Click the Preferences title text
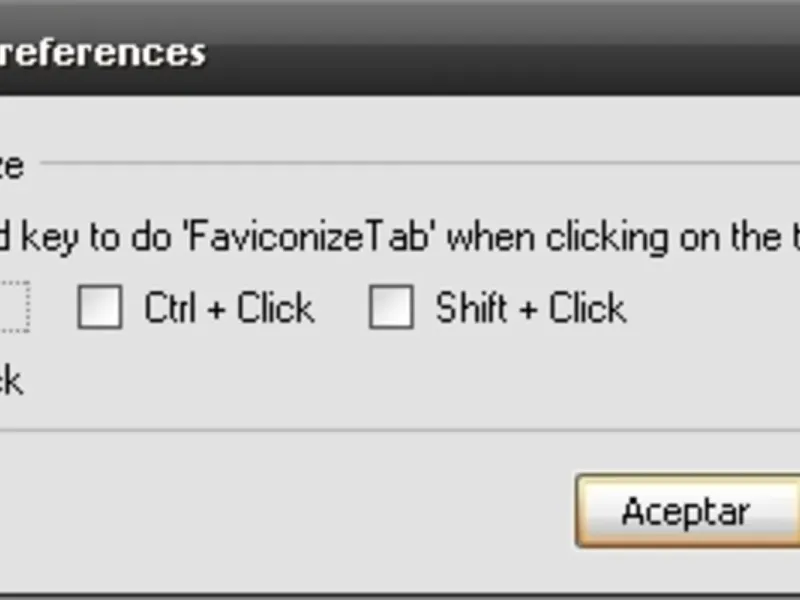 tap(102, 52)
